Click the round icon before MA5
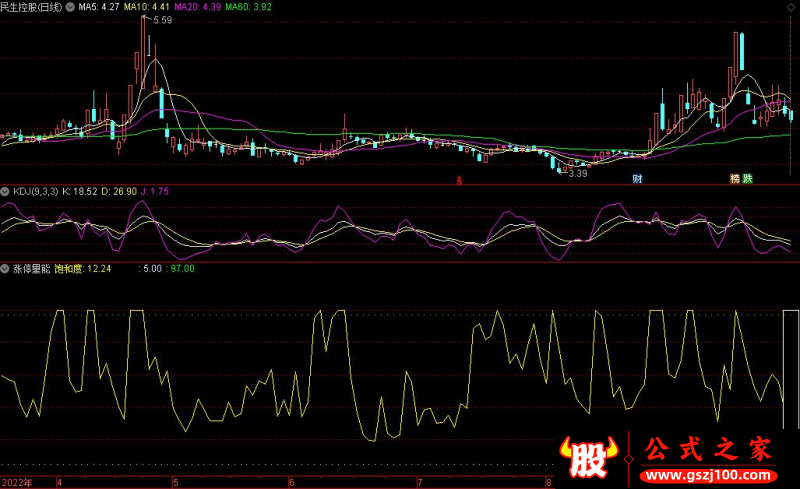This screenshot has height=489, width=800. click(x=69, y=6)
